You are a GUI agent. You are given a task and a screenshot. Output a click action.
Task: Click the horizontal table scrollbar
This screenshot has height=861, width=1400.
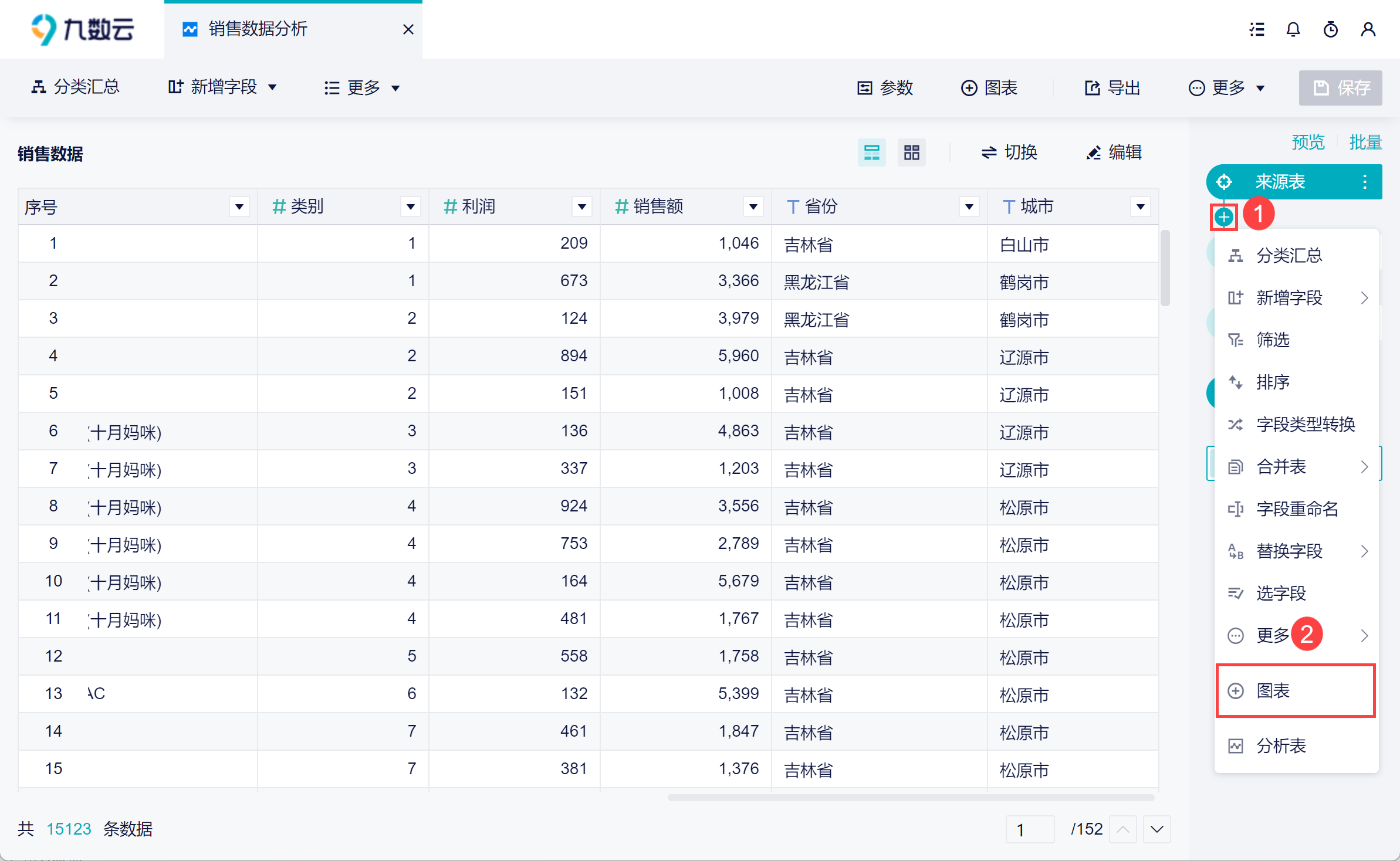pos(910,798)
